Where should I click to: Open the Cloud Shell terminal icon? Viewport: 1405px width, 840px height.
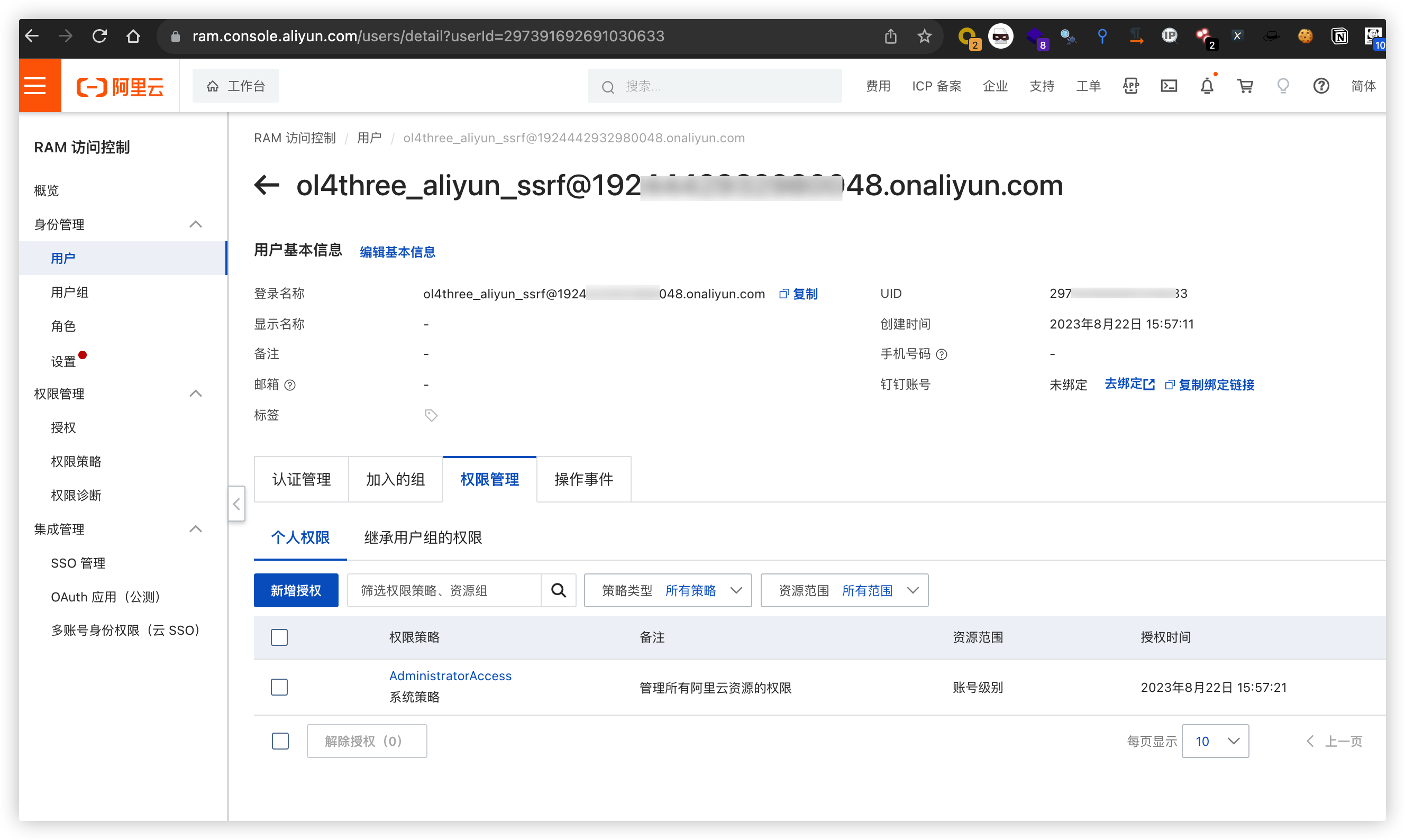point(1169,86)
